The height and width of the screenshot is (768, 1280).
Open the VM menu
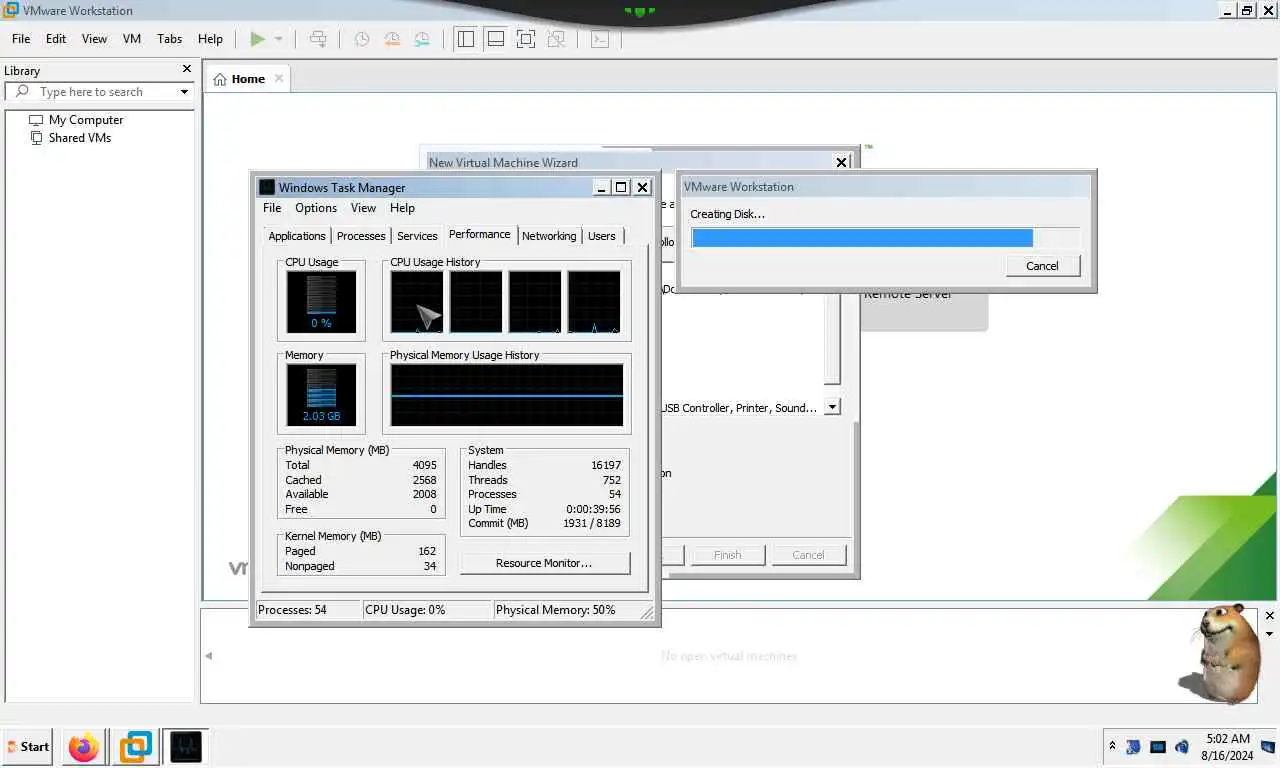pyautogui.click(x=132, y=38)
